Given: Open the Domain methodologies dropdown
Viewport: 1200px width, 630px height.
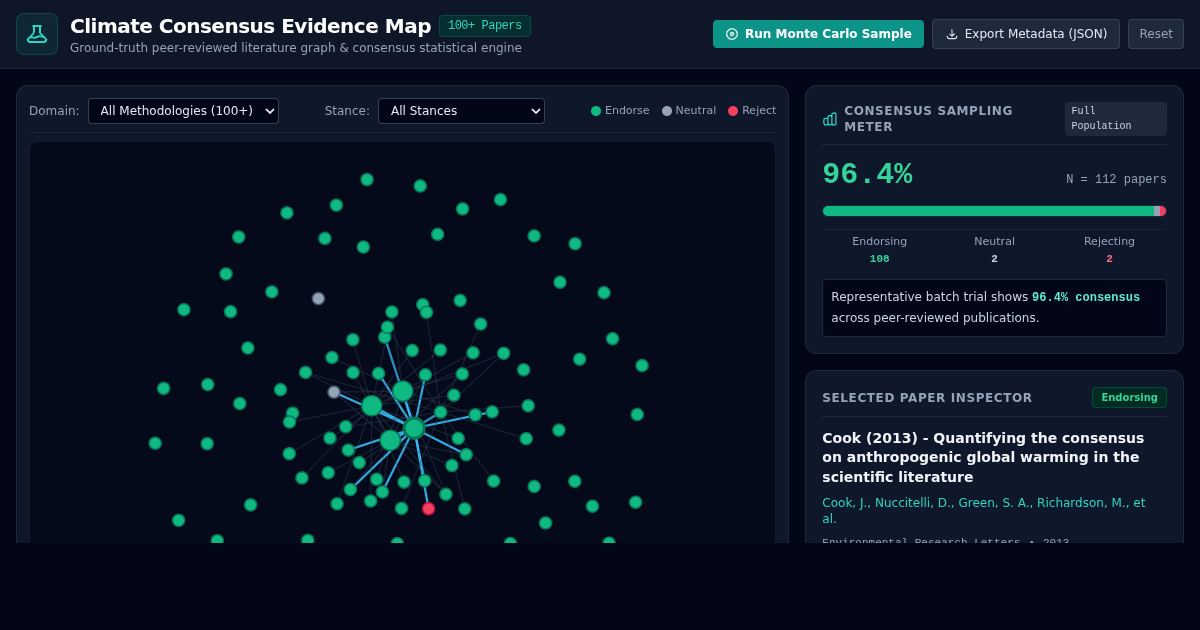Looking at the screenshot, I should (x=183, y=111).
